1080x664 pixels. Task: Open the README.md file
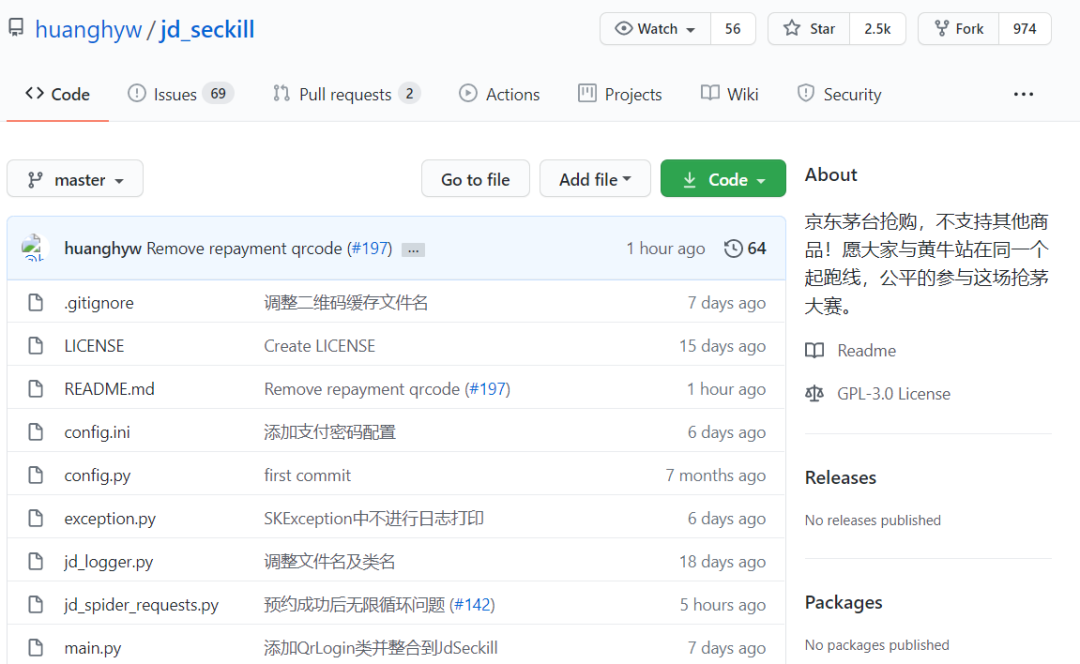[110, 388]
